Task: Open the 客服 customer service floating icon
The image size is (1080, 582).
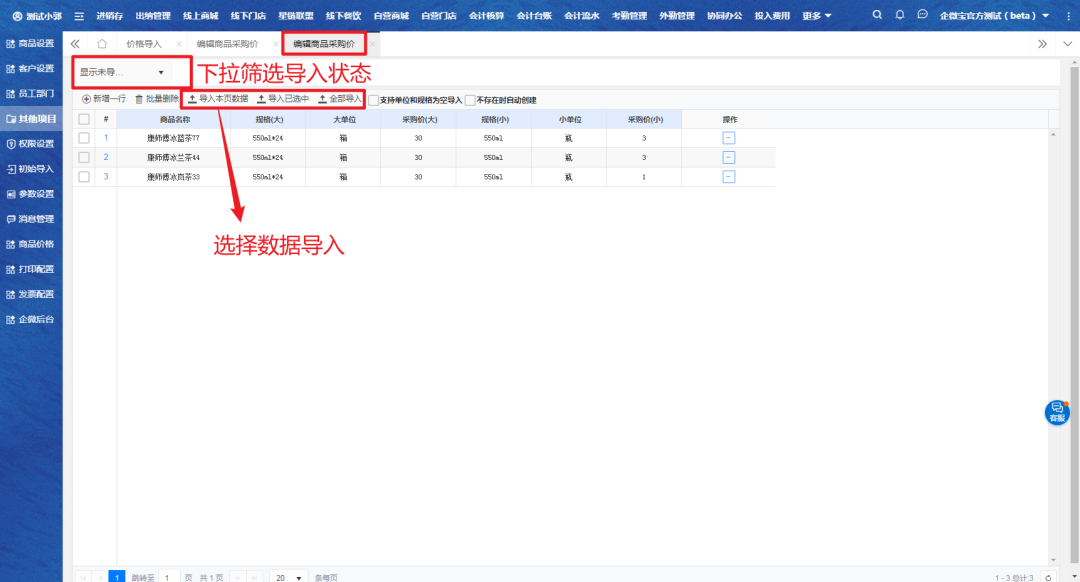Action: 1057,412
